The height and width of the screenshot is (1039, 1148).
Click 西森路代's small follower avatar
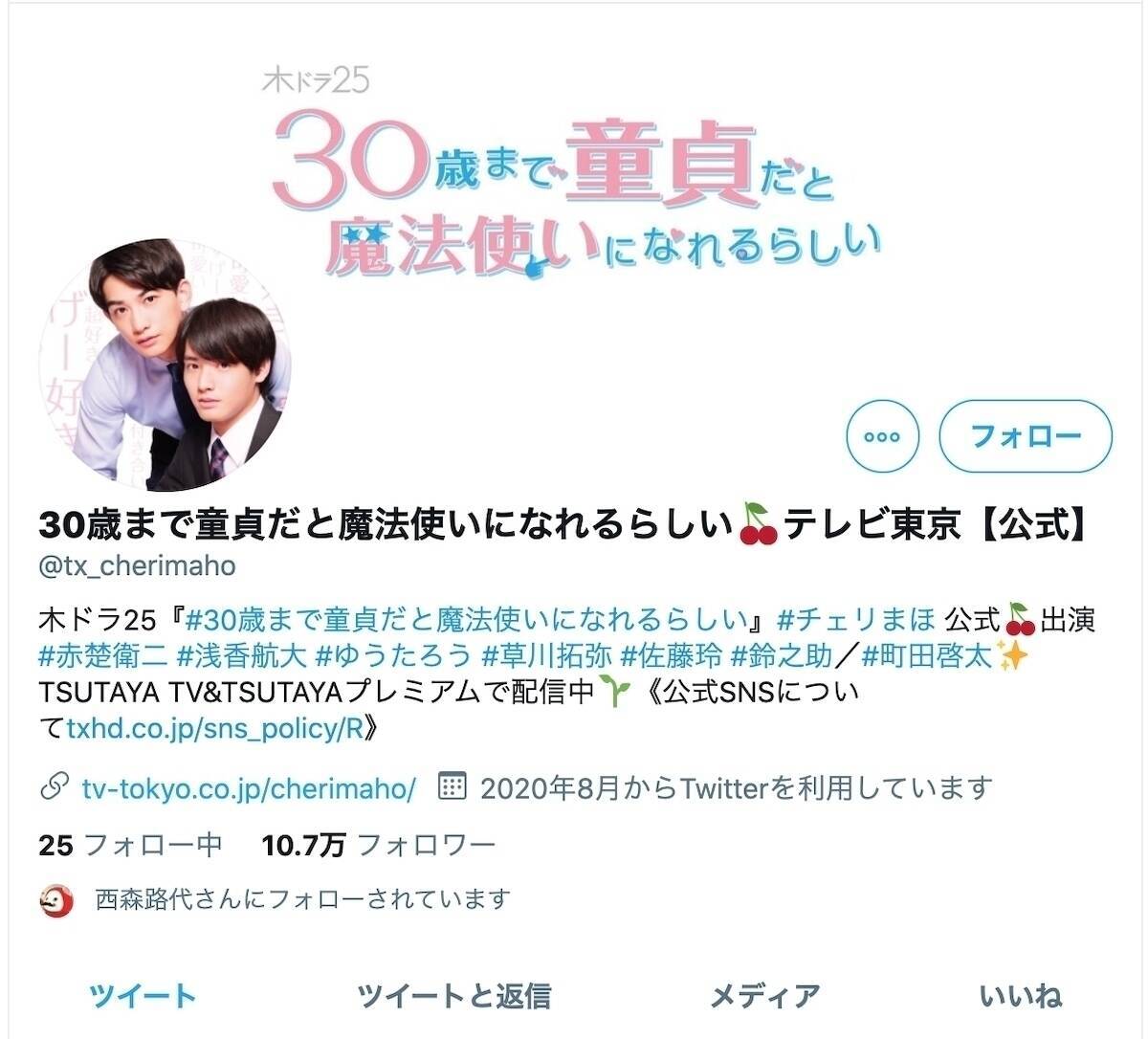click(56, 900)
